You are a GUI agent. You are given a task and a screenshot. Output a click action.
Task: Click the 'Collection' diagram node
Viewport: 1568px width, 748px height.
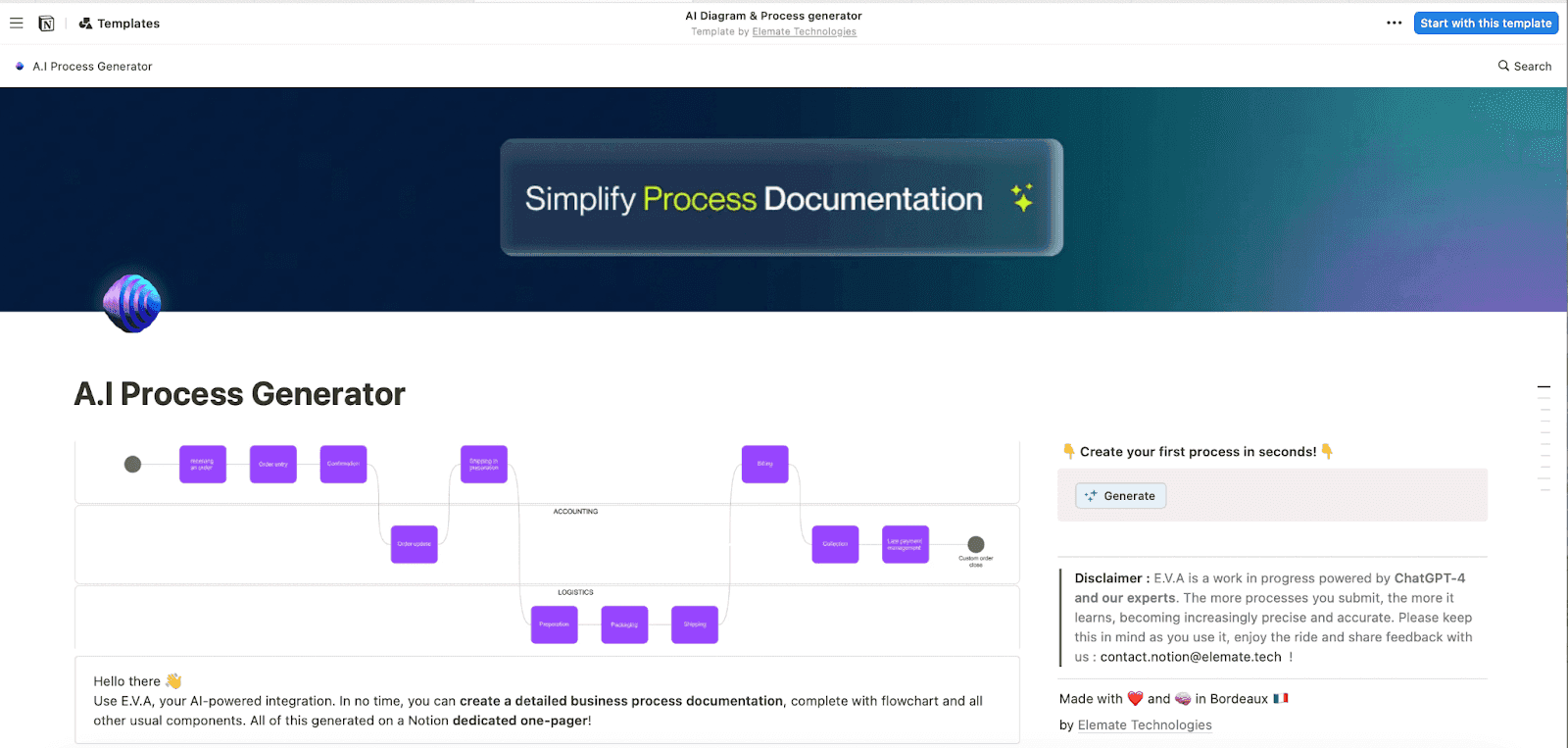835,544
